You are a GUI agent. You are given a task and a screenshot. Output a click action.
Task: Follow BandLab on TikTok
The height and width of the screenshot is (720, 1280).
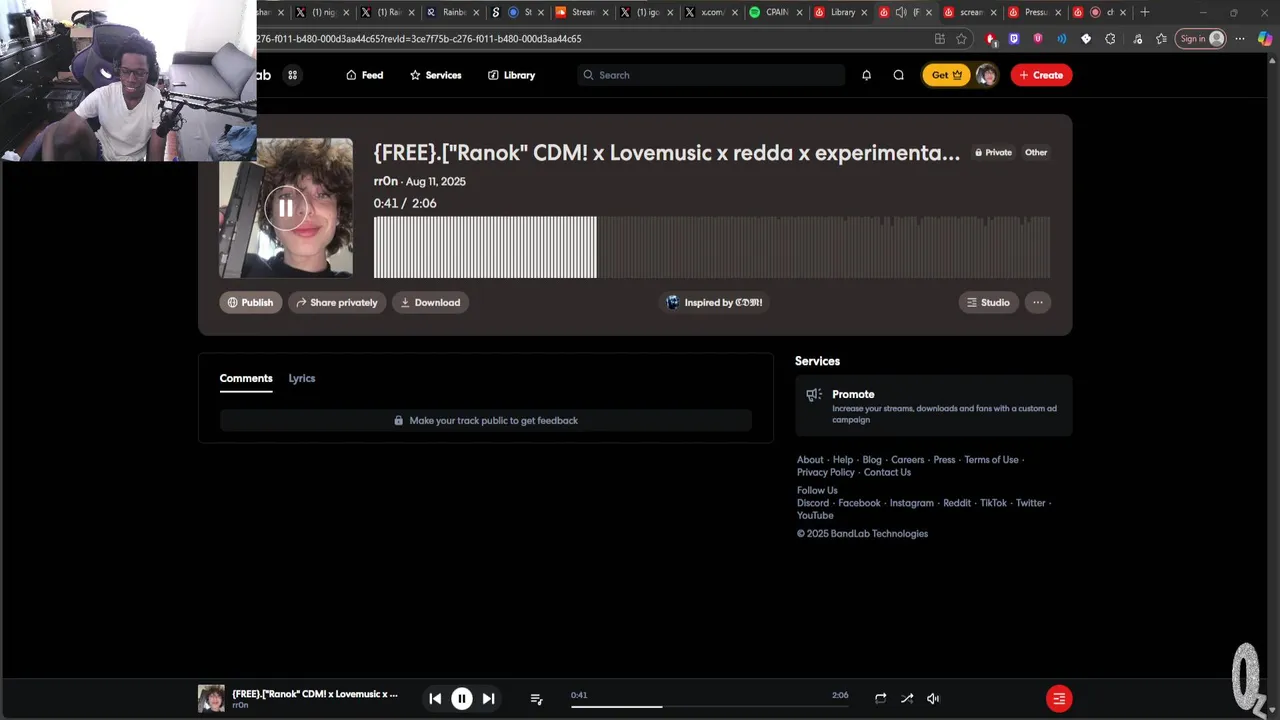click(x=993, y=503)
